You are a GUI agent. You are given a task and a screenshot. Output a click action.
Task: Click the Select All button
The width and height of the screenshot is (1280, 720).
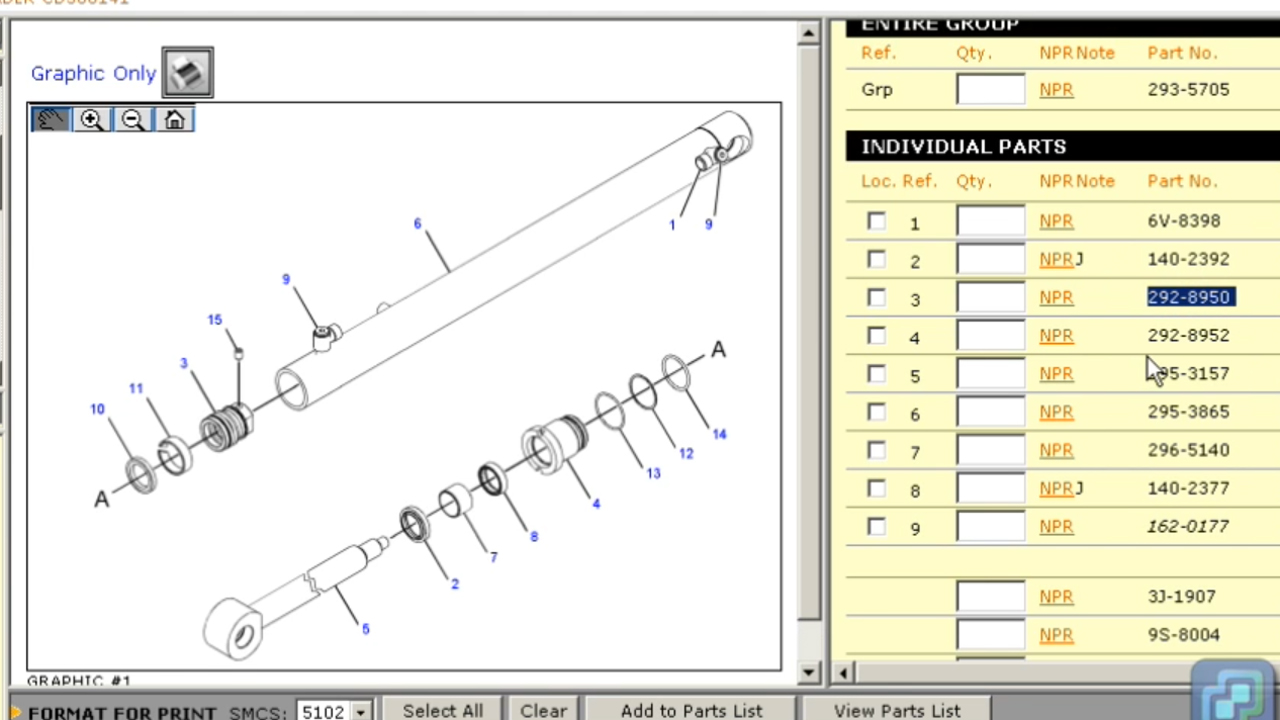(x=443, y=710)
